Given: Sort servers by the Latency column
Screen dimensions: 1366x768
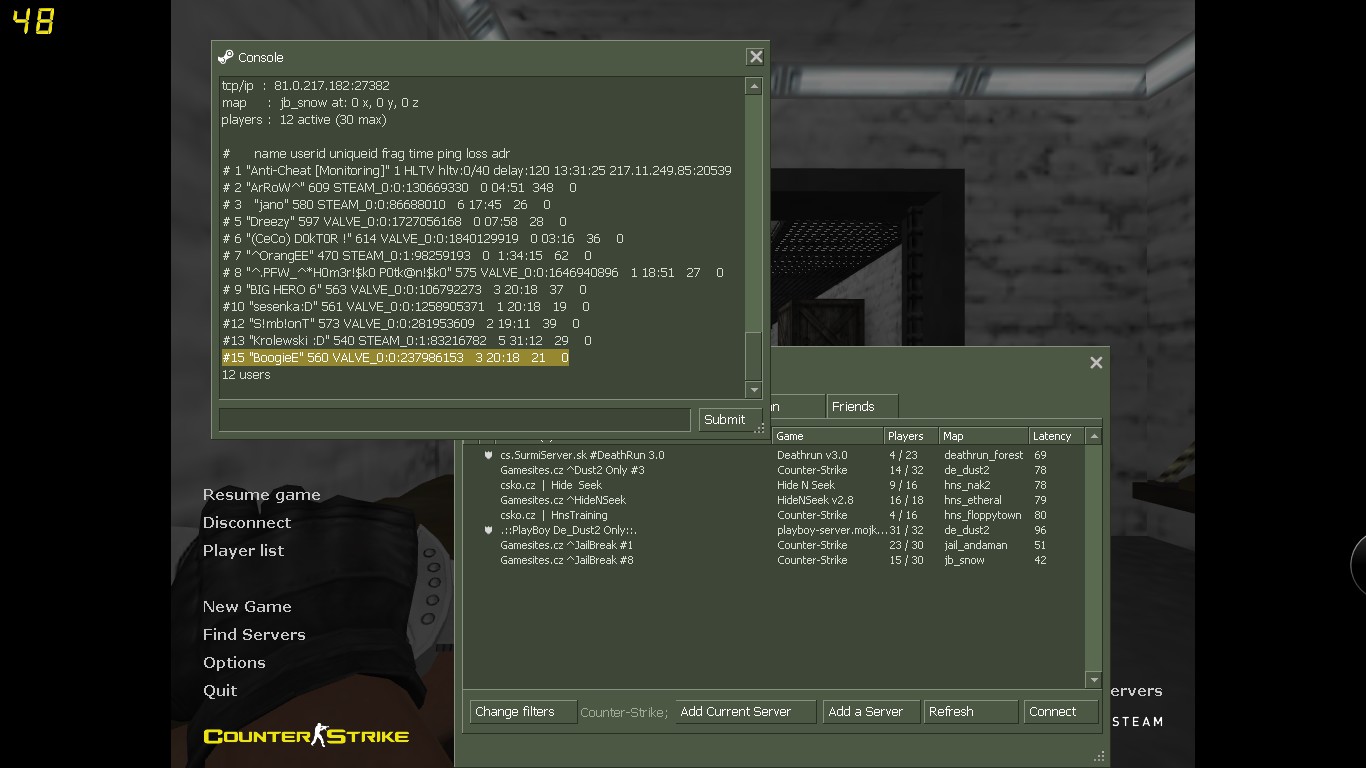Looking at the screenshot, I should pyautogui.click(x=1057, y=436).
